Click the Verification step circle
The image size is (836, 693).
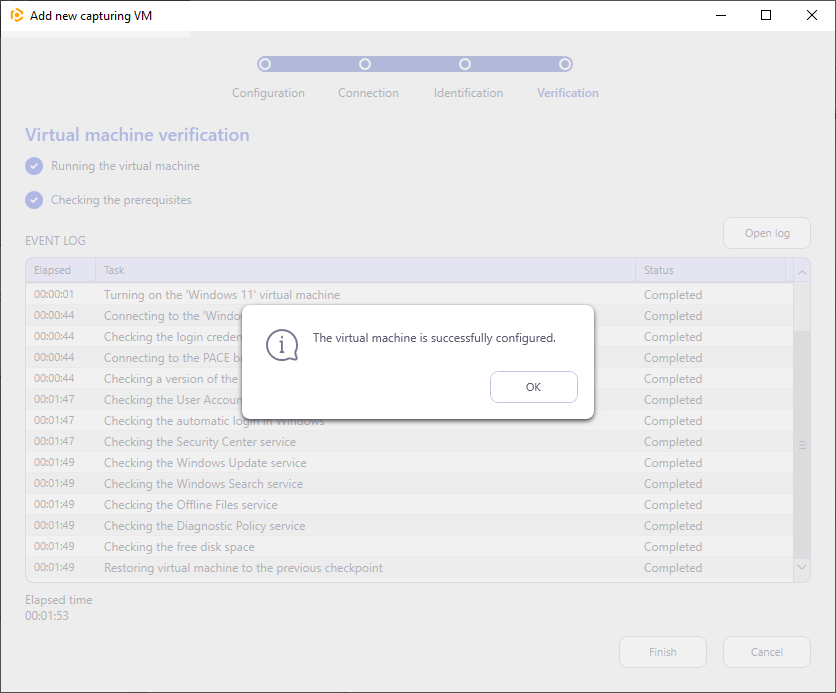(x=565, y=64)
